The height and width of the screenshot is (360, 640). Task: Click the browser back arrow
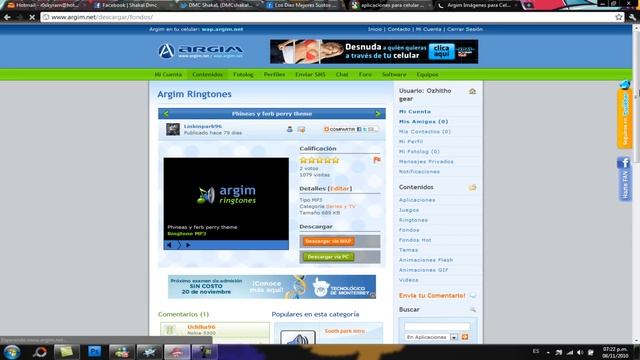[x=7, y=17]
